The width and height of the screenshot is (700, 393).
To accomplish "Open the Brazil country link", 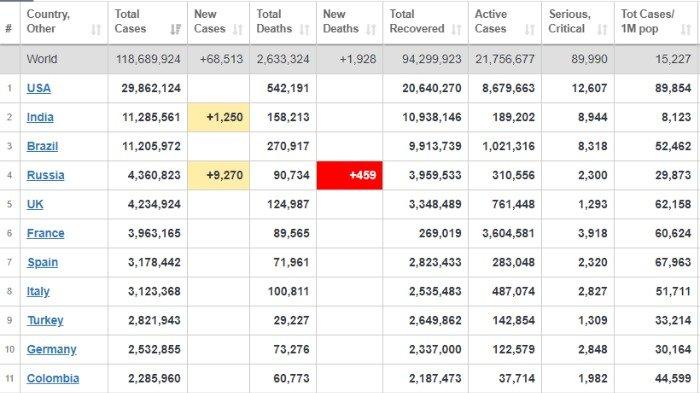I will point(42,146).
